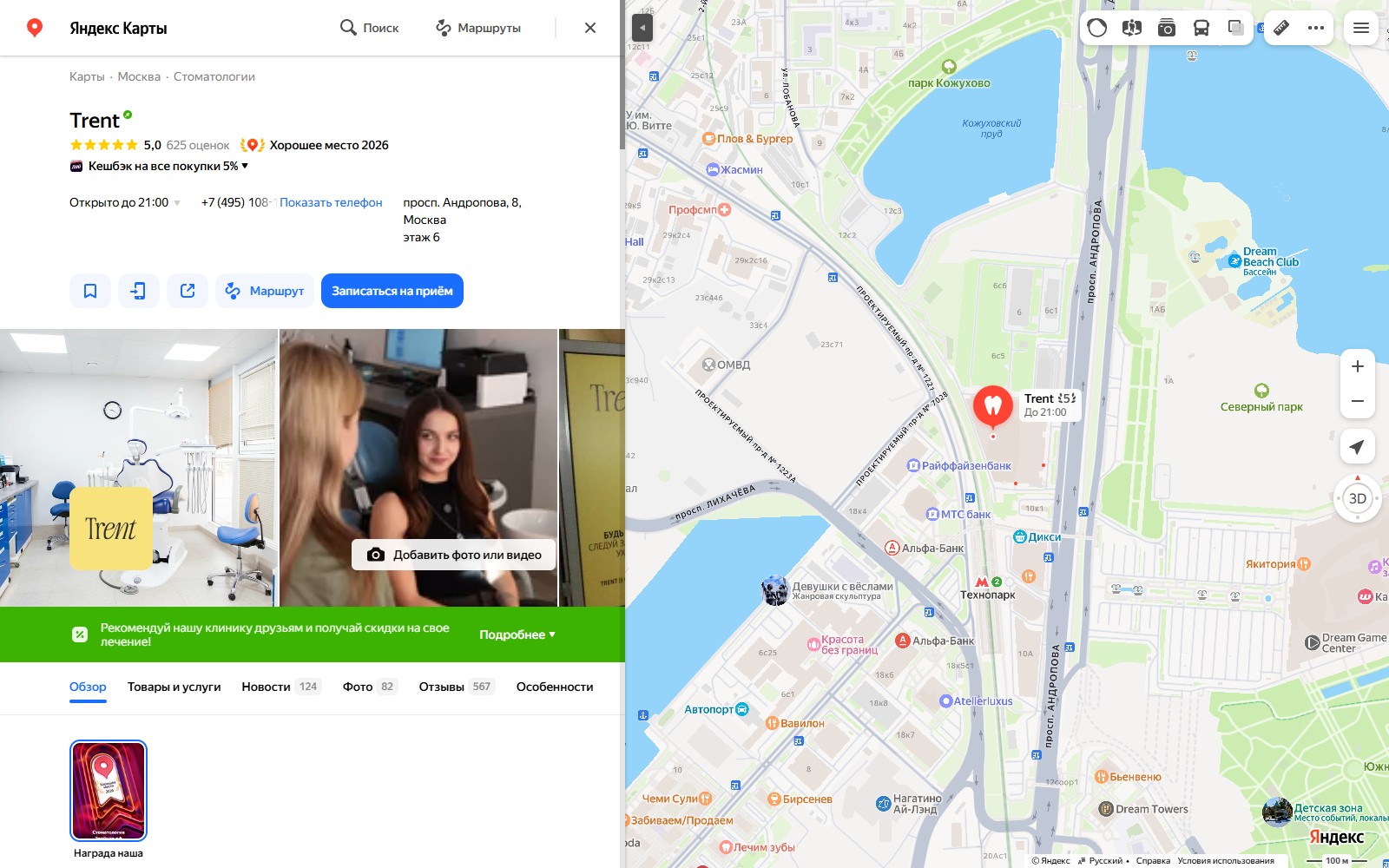Toggle photos layer on the map
The height and width of the screenshot is (868, 1389).
[x=1167, y=28]
